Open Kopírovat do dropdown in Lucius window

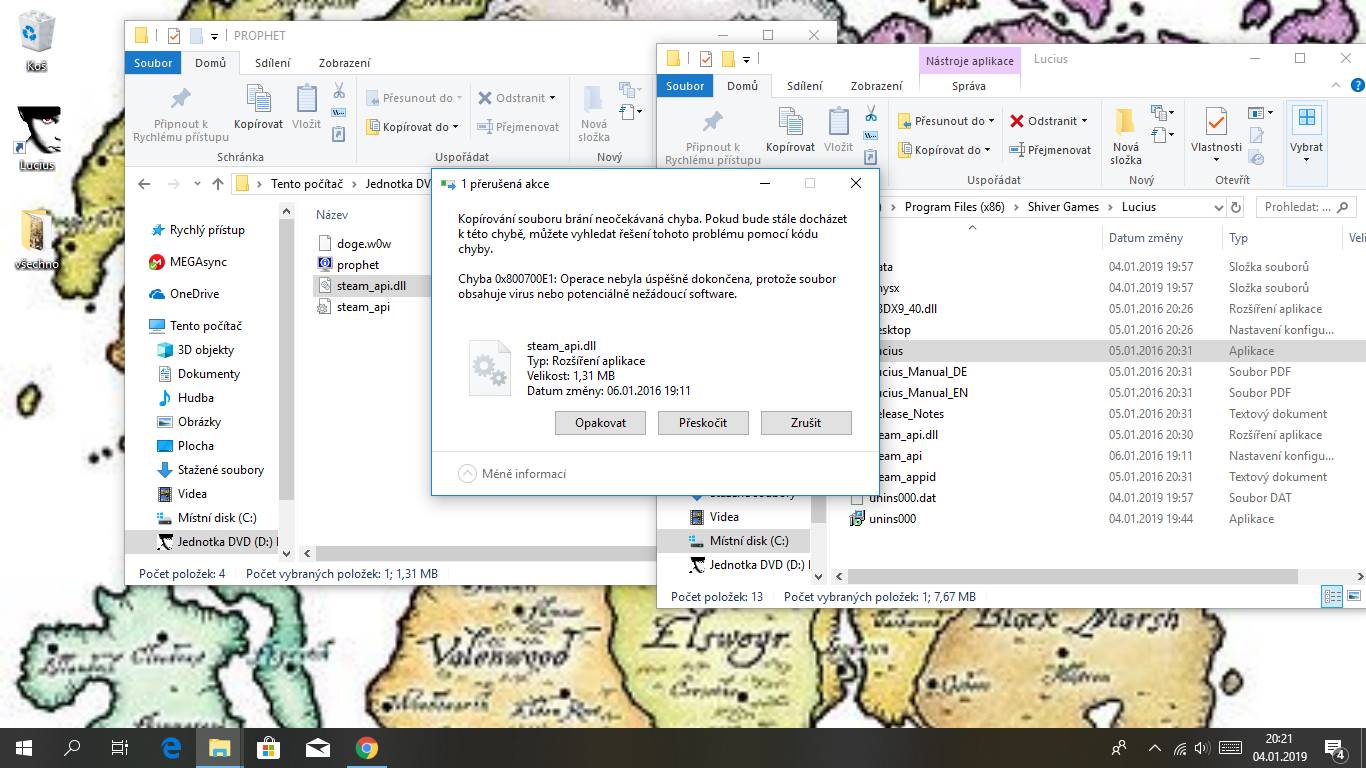(x=944, y=150)
